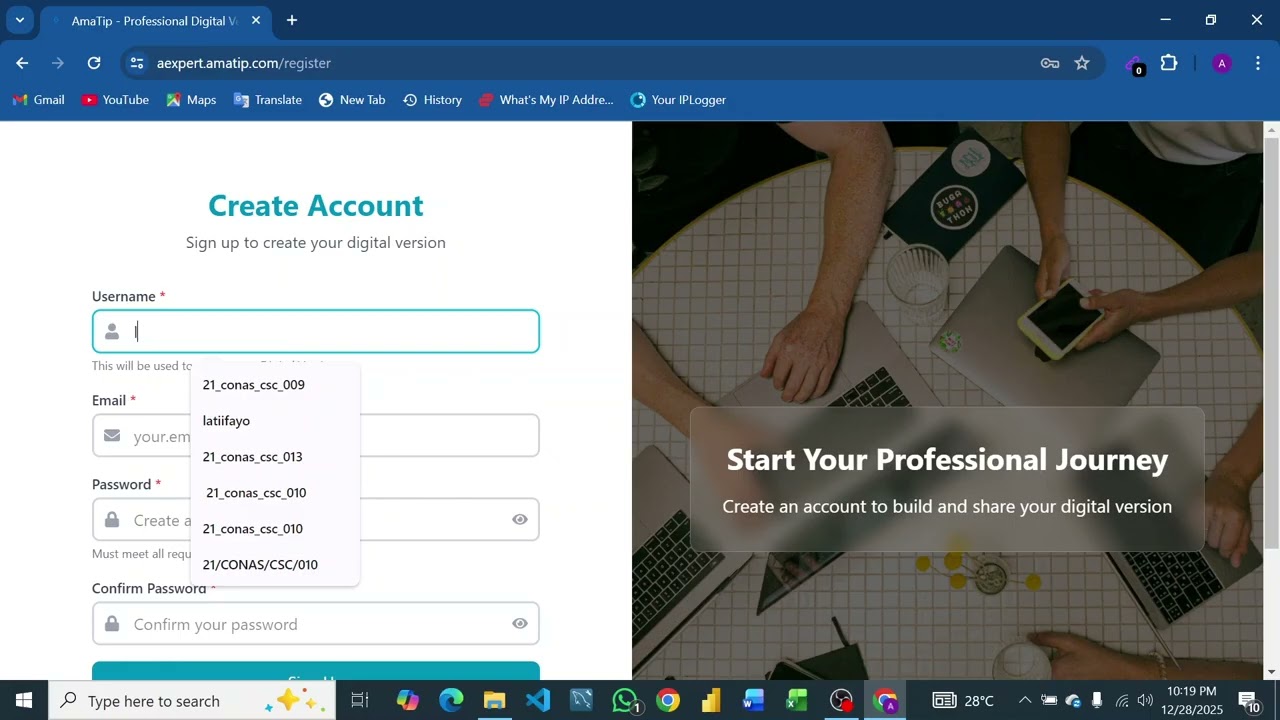Open saved password manager key icon
Image resolution: width=1280 pixels, height=720 pixels.
coord(1050,63)
